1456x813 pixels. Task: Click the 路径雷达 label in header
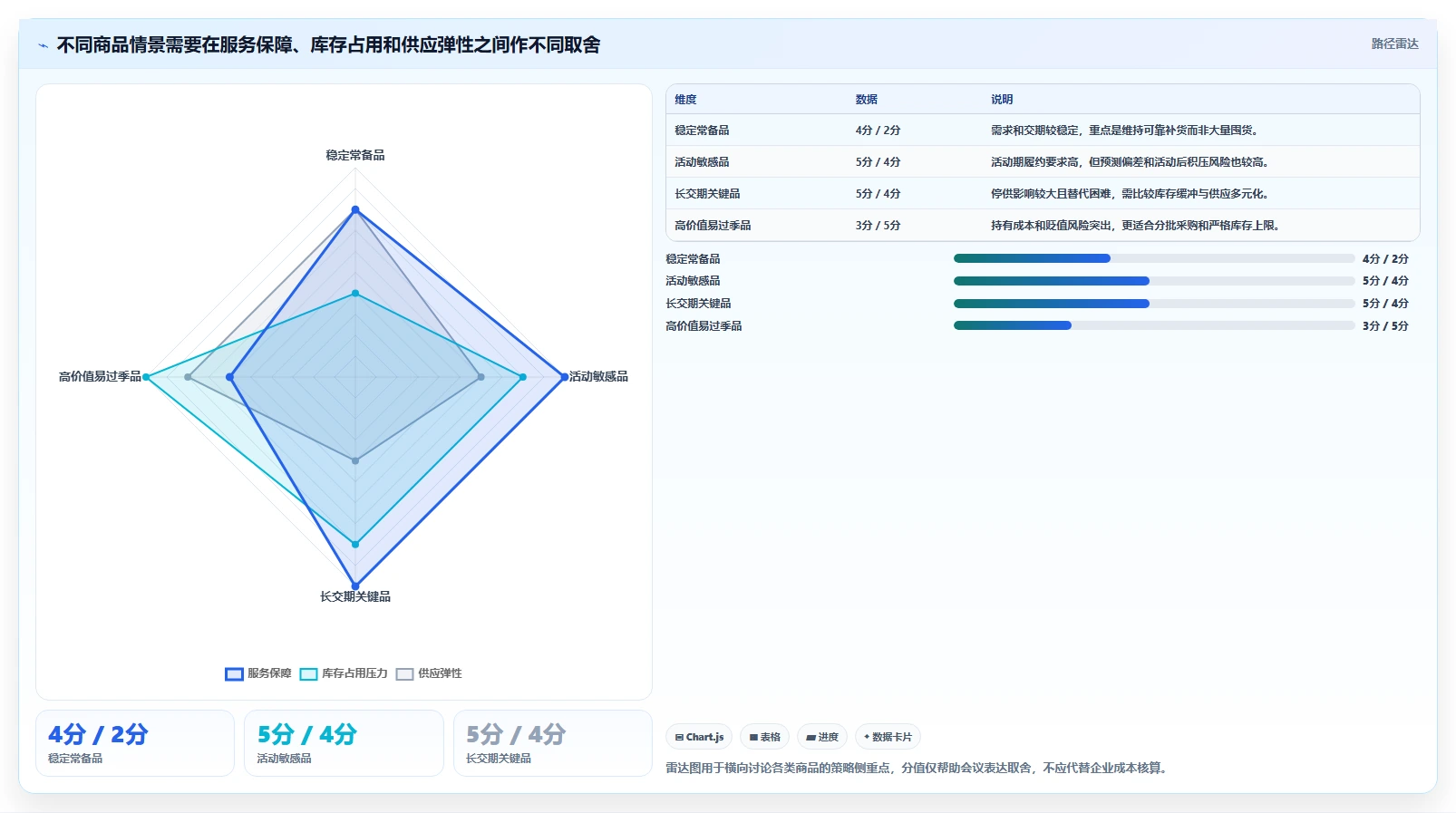pyautogui.click(x=1394, y=44)
